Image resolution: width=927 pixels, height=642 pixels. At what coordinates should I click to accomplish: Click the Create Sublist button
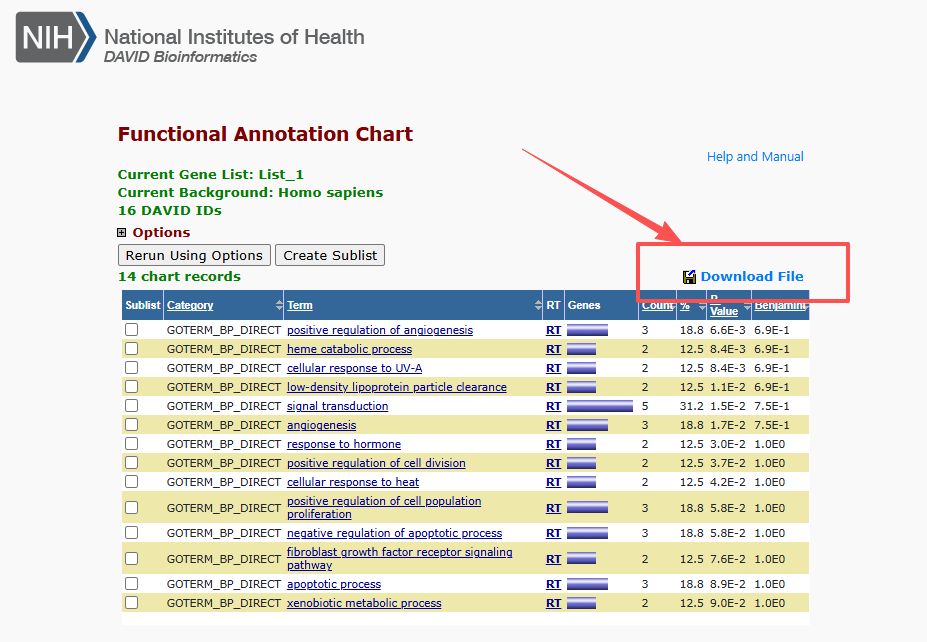click(x=330, y=255)
